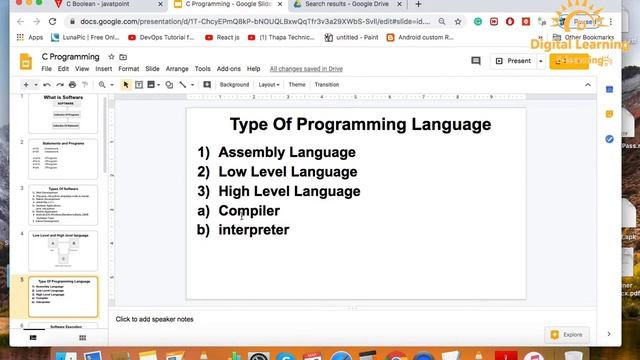Select slide 2 Statements and Programs thumbnail
This screenshot has height=360, width=640.
pos(63,159)
